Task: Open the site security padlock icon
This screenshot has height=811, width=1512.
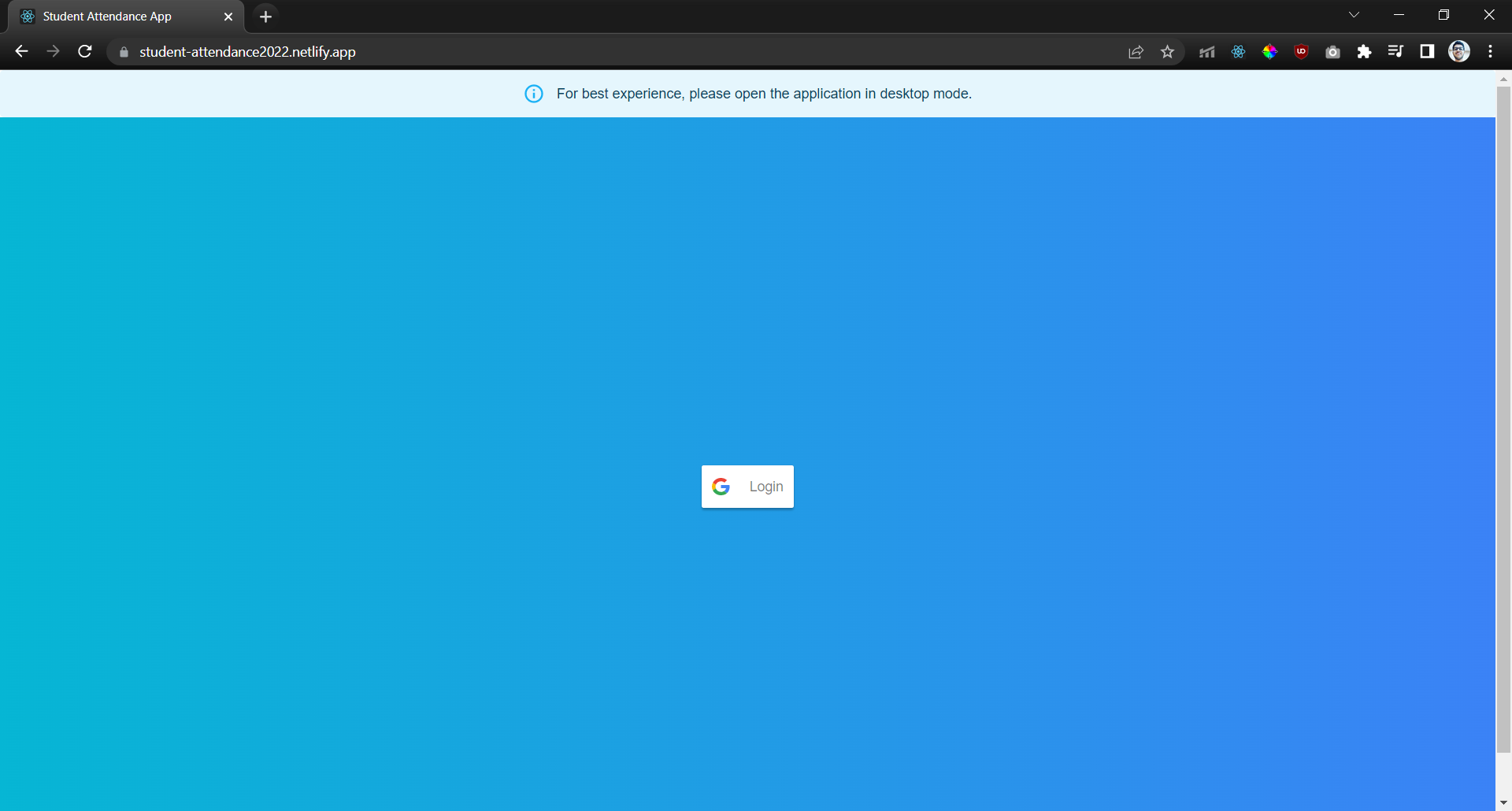Action: (123, 52)
